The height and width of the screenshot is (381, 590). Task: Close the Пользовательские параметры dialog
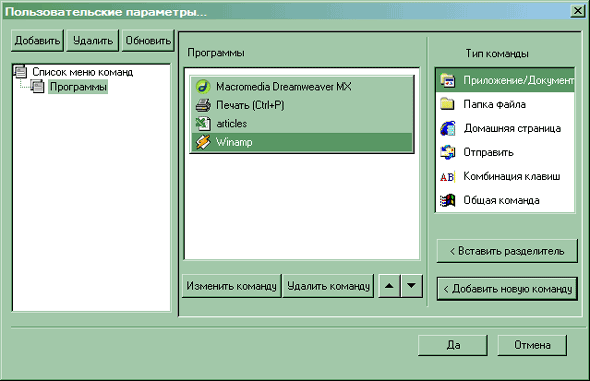coord(578,11)
